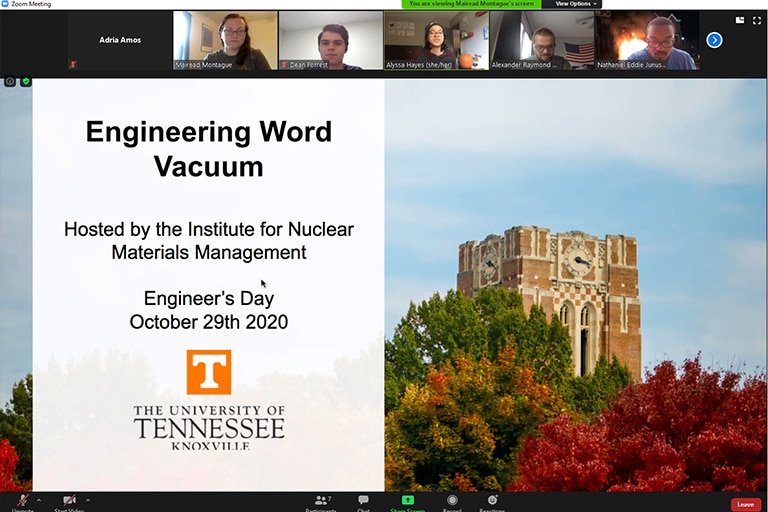Click the screen sharing notification banner
This screenshot has width=768, height=512.
[476, 4]
